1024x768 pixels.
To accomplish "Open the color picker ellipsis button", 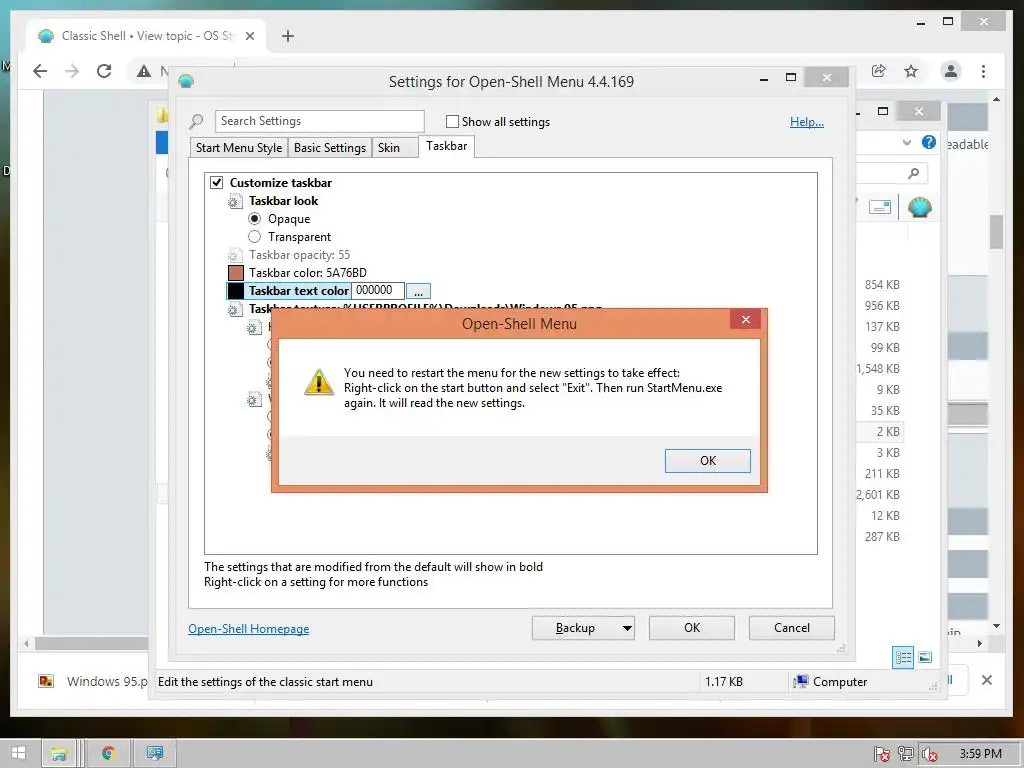I will 418,291.
